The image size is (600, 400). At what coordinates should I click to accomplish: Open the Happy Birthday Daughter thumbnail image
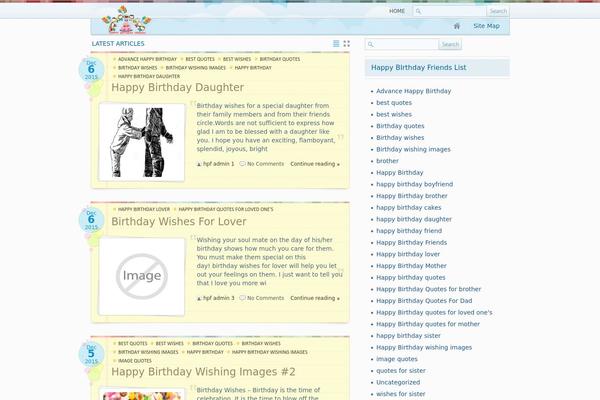(142, 142)
